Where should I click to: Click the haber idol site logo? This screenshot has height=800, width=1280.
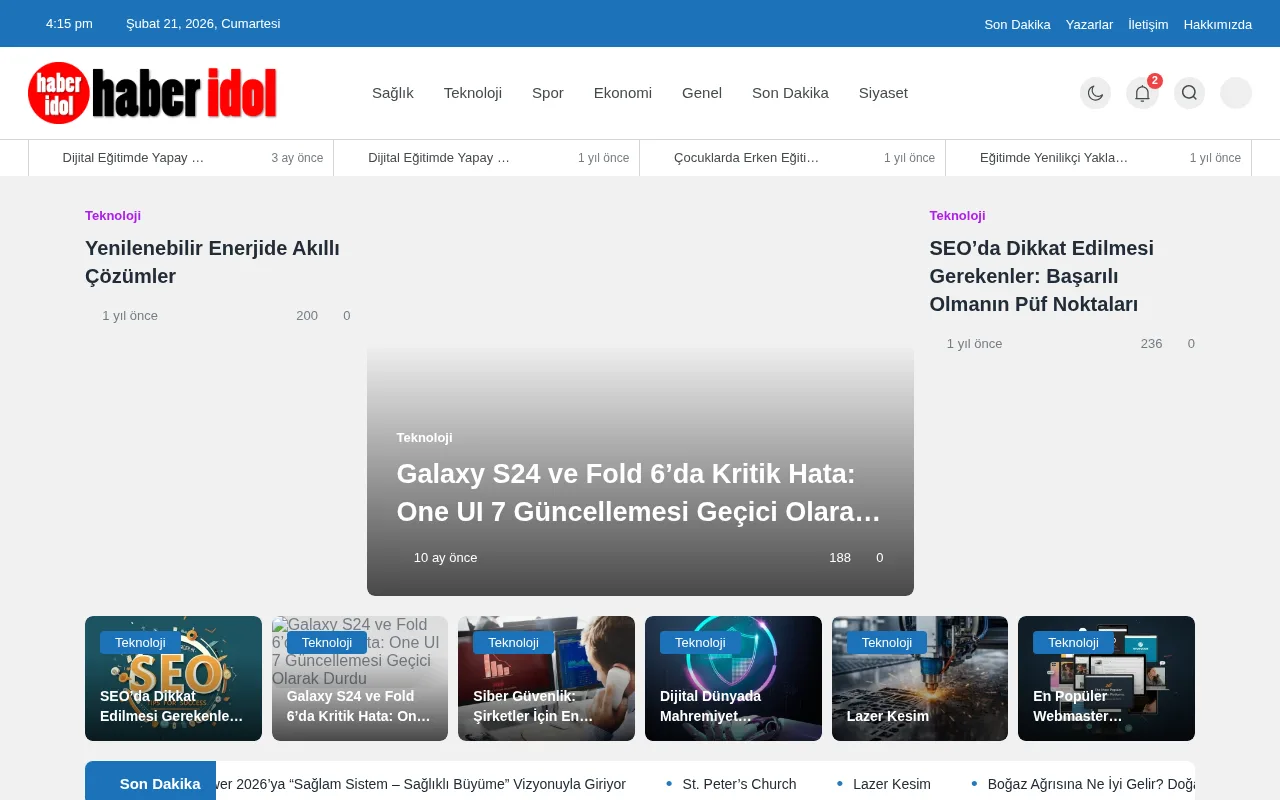(152, 92)
